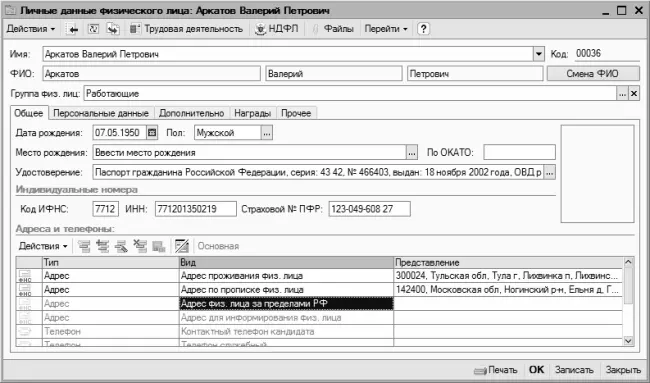Open the Перейти dropdown menu
This screenshot has width=650, height=383.
pos(386,29)
